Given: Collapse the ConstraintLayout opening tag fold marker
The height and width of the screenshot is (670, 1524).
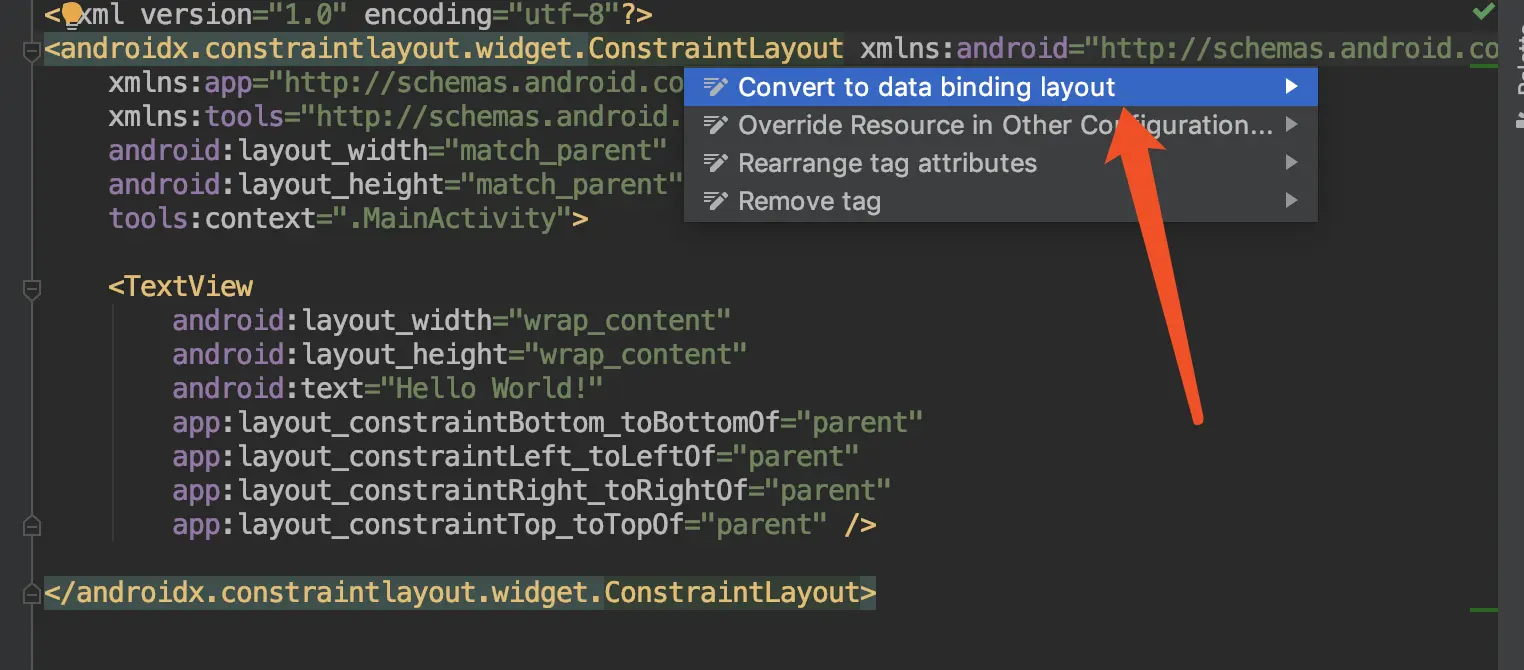Looking at the screenshot, I should (x=31, y=51).
